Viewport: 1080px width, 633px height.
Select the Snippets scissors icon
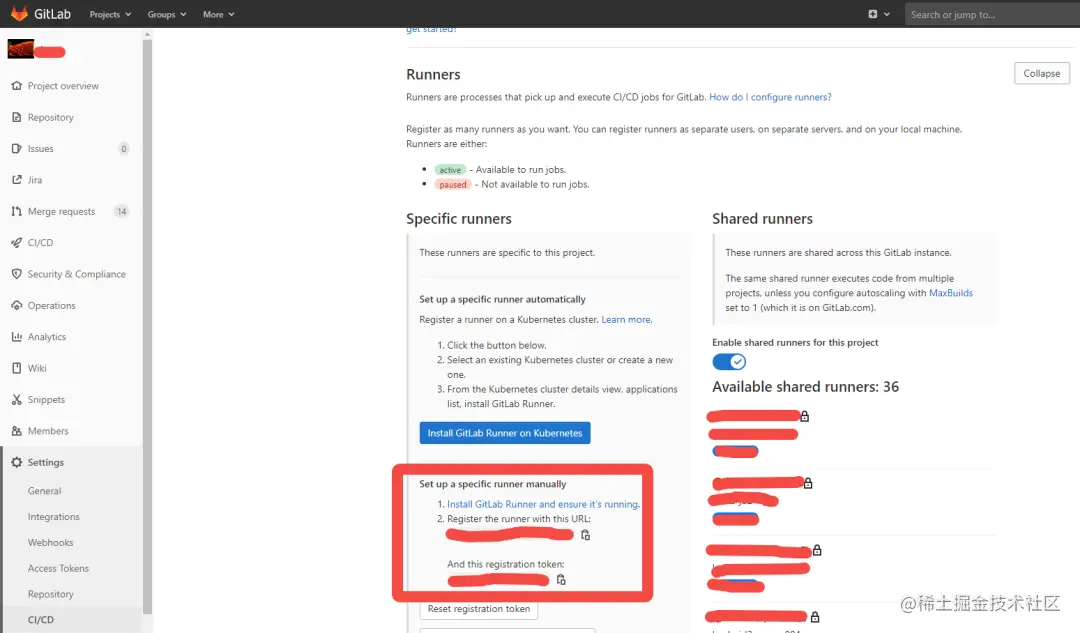pos(17,399)
